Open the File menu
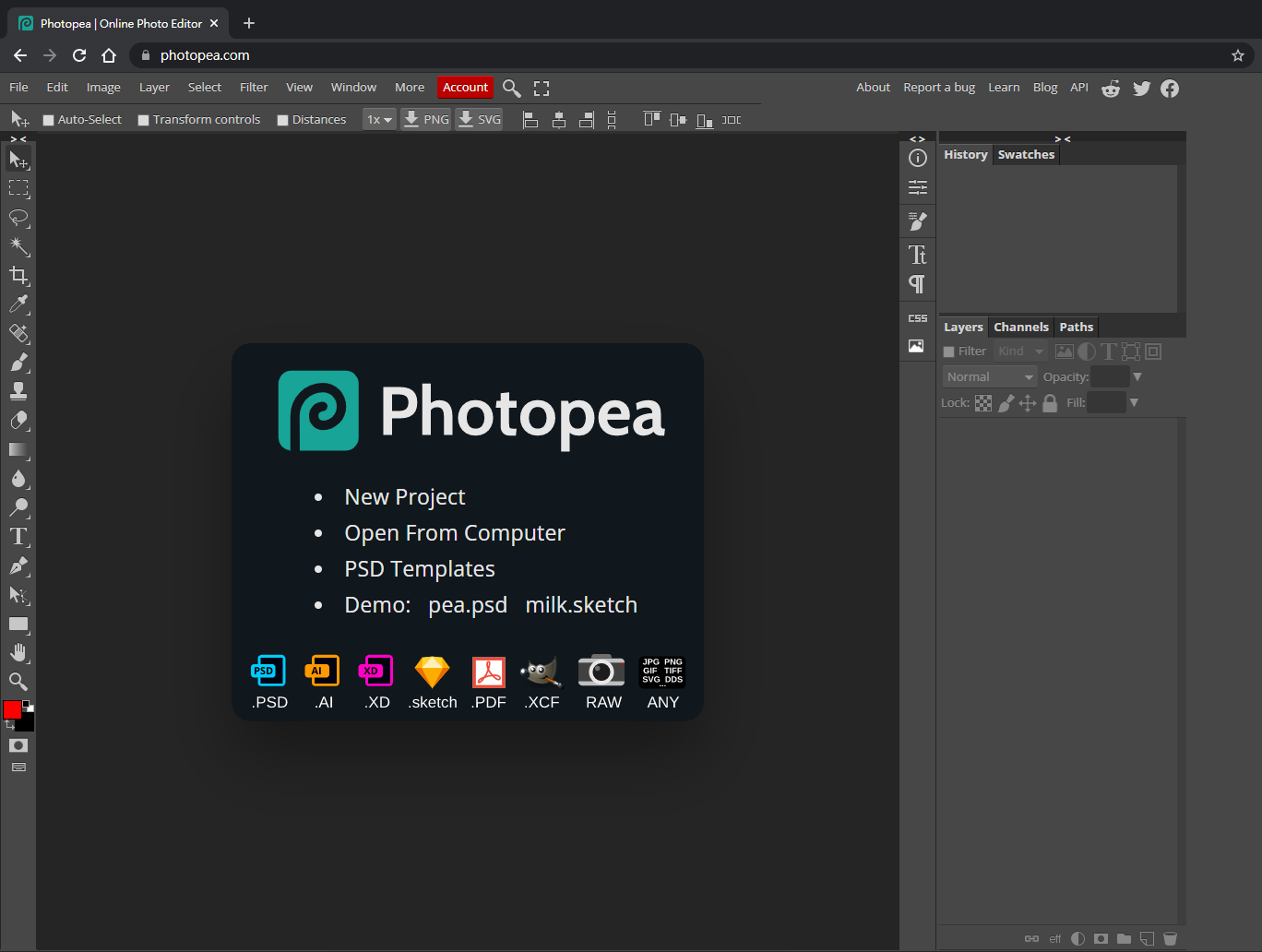 (x=18, y=88)
